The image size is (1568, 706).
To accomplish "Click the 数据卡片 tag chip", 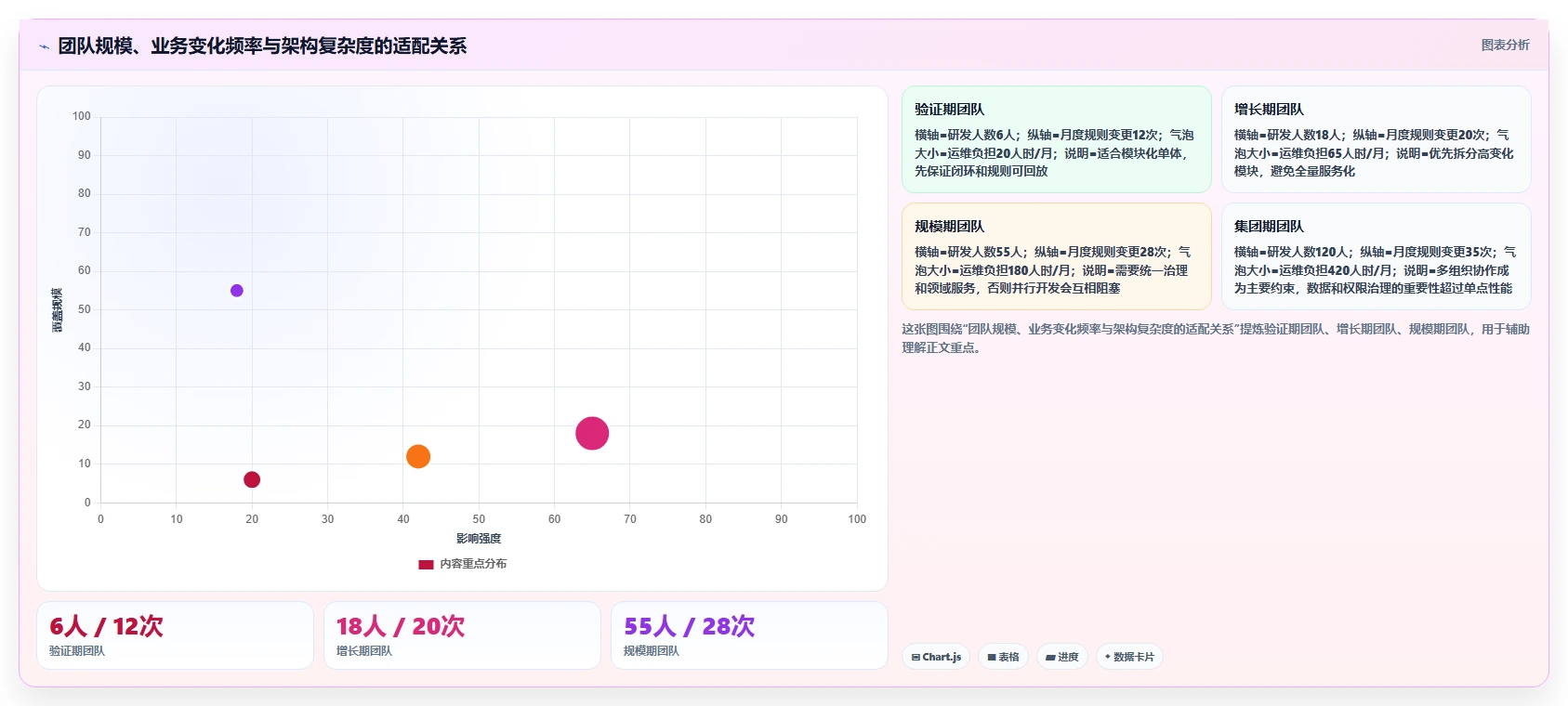I will 1129,657.
